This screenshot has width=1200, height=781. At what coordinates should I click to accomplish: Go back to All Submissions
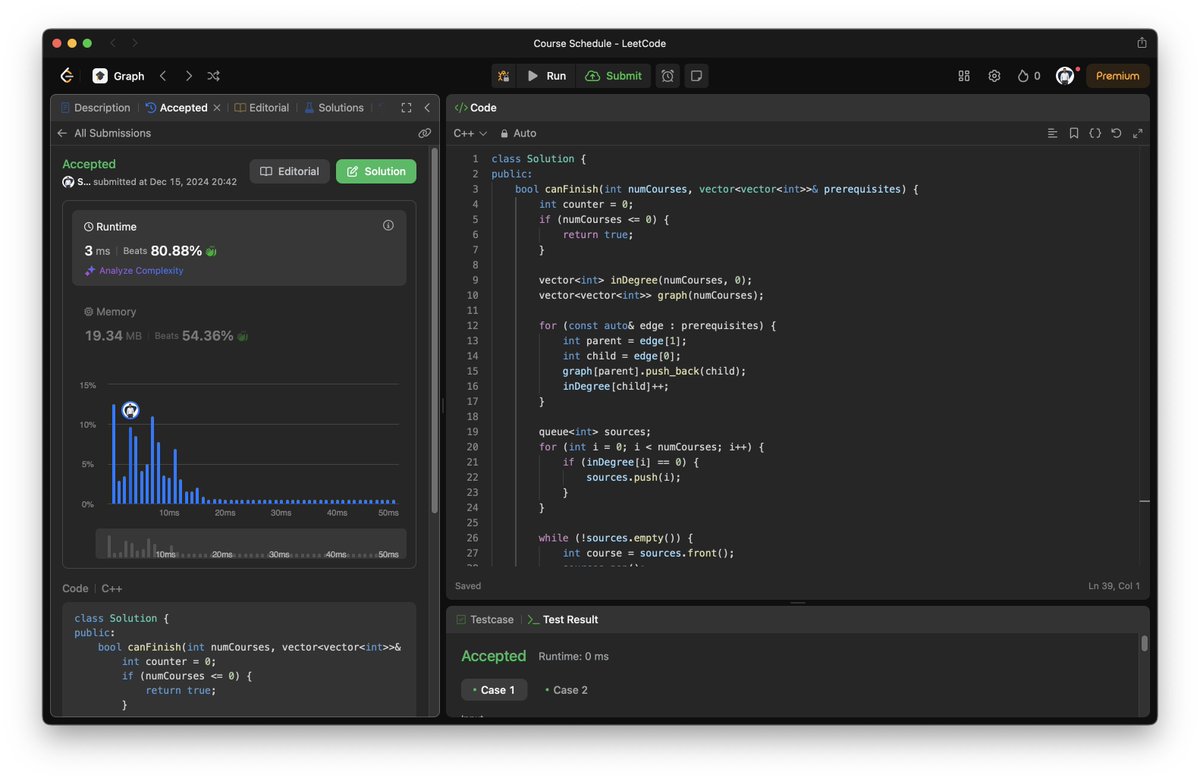click(104, 133)
